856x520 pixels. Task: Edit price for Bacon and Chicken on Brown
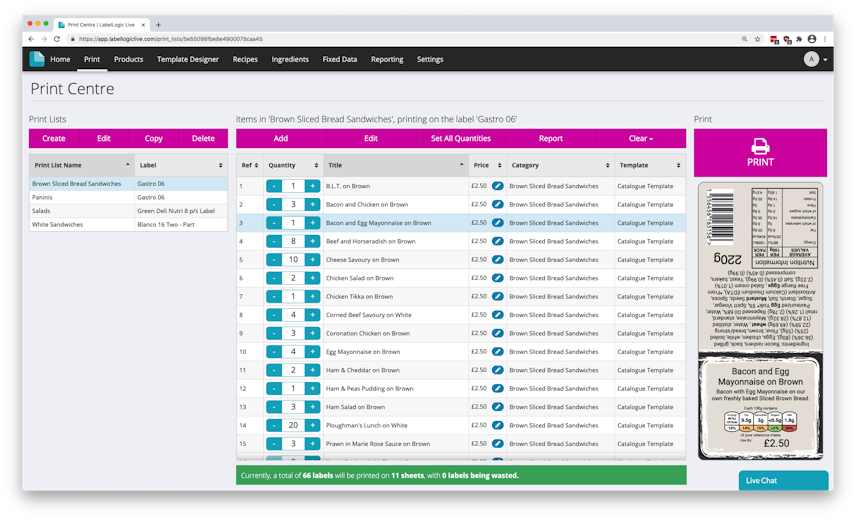(497, 205)
